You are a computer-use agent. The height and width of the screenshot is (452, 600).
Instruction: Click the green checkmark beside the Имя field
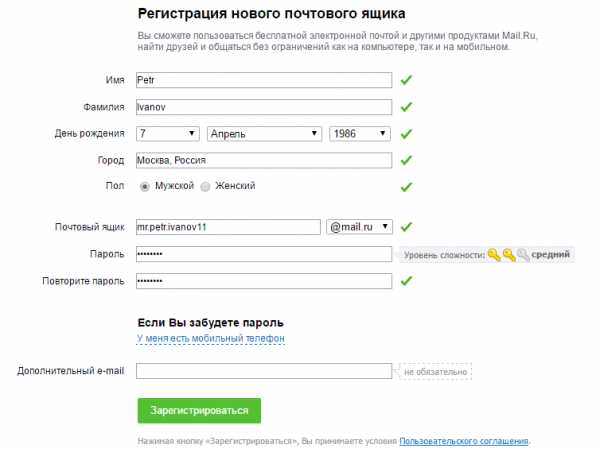point(406,80)
